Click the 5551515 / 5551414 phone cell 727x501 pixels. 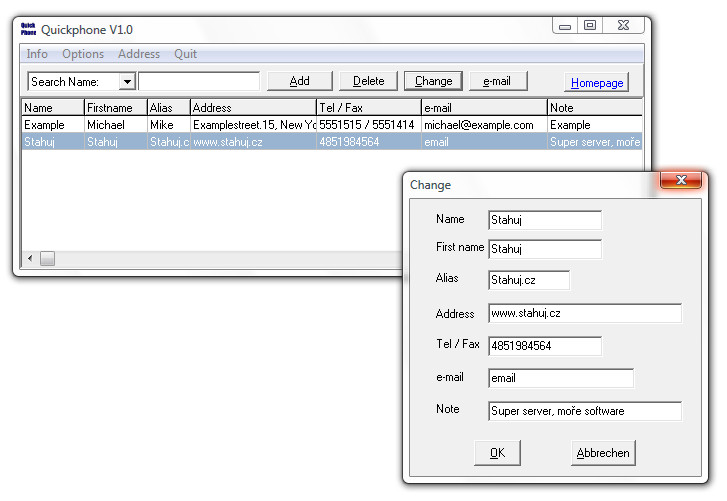(x=369, y=125)
